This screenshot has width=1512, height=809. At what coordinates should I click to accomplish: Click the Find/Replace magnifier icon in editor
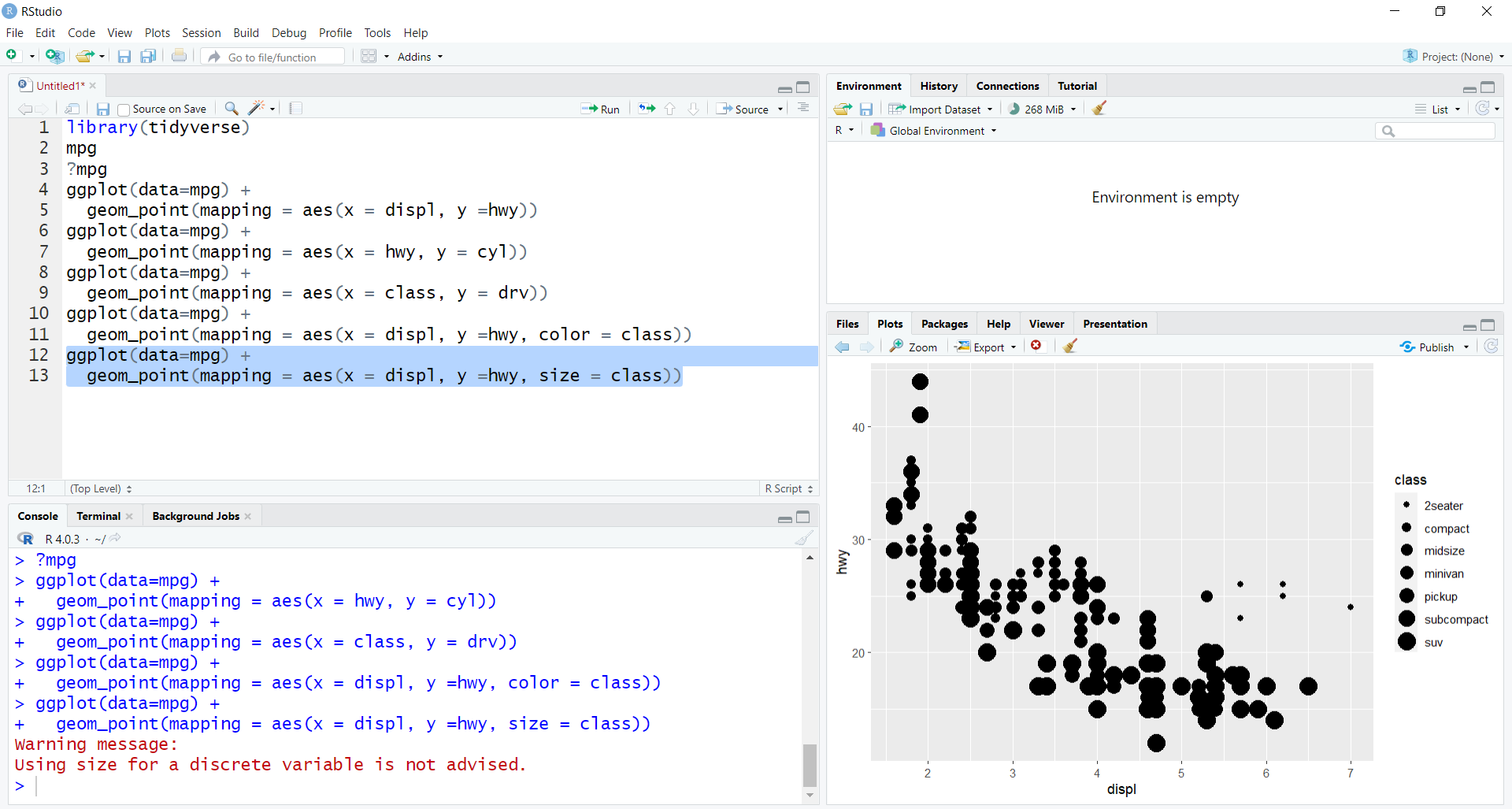(x=231, y=109)
